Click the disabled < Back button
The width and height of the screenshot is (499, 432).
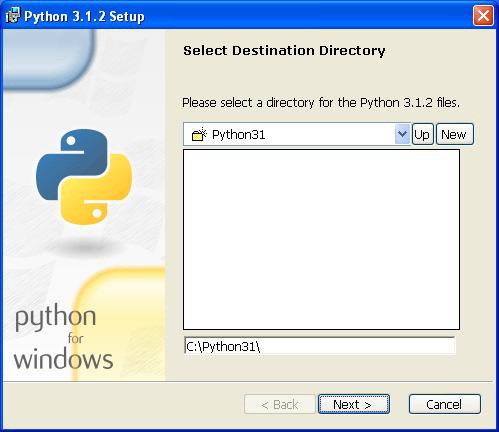point(280,404)
